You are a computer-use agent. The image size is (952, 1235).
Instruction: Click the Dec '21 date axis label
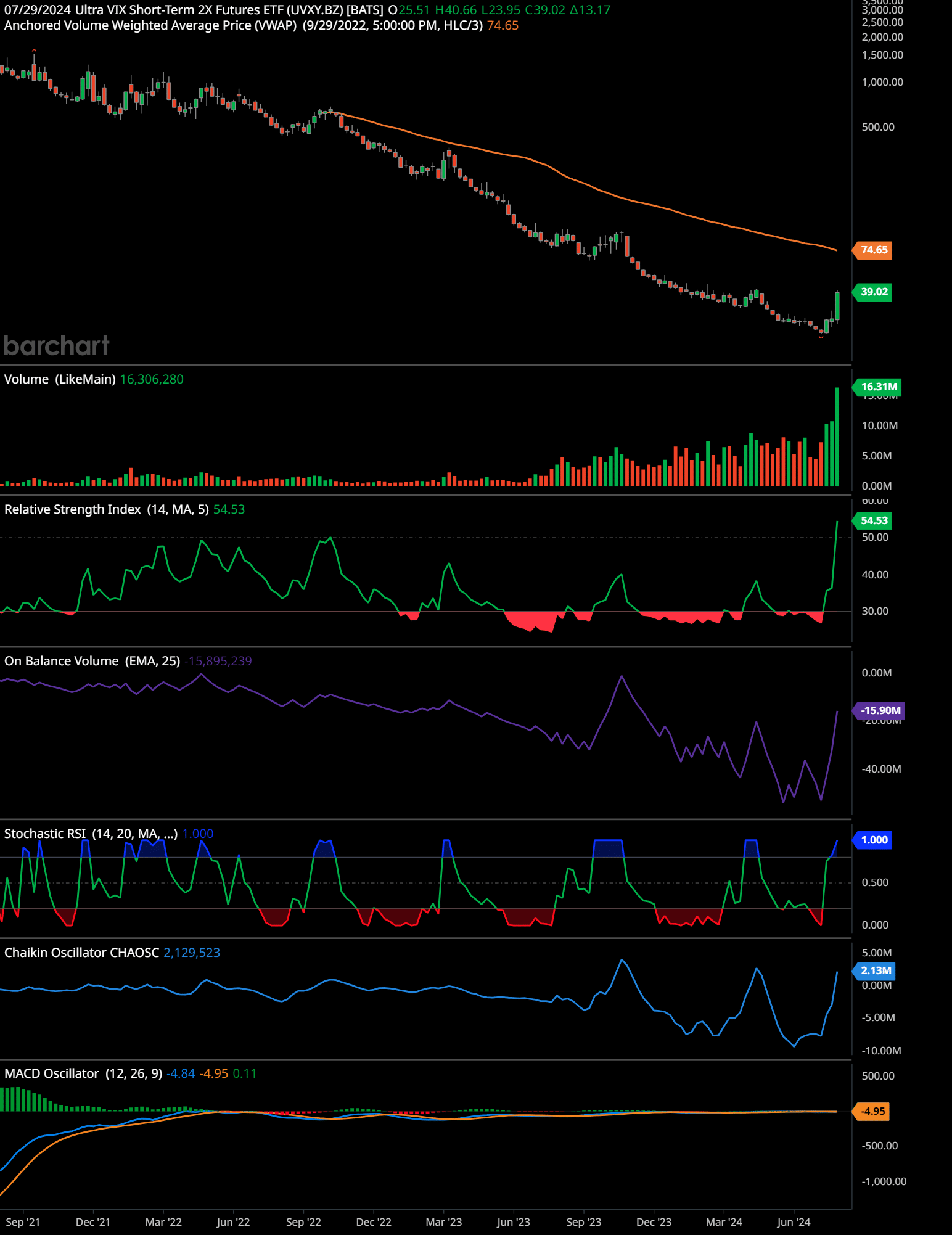pos(93,1223)
